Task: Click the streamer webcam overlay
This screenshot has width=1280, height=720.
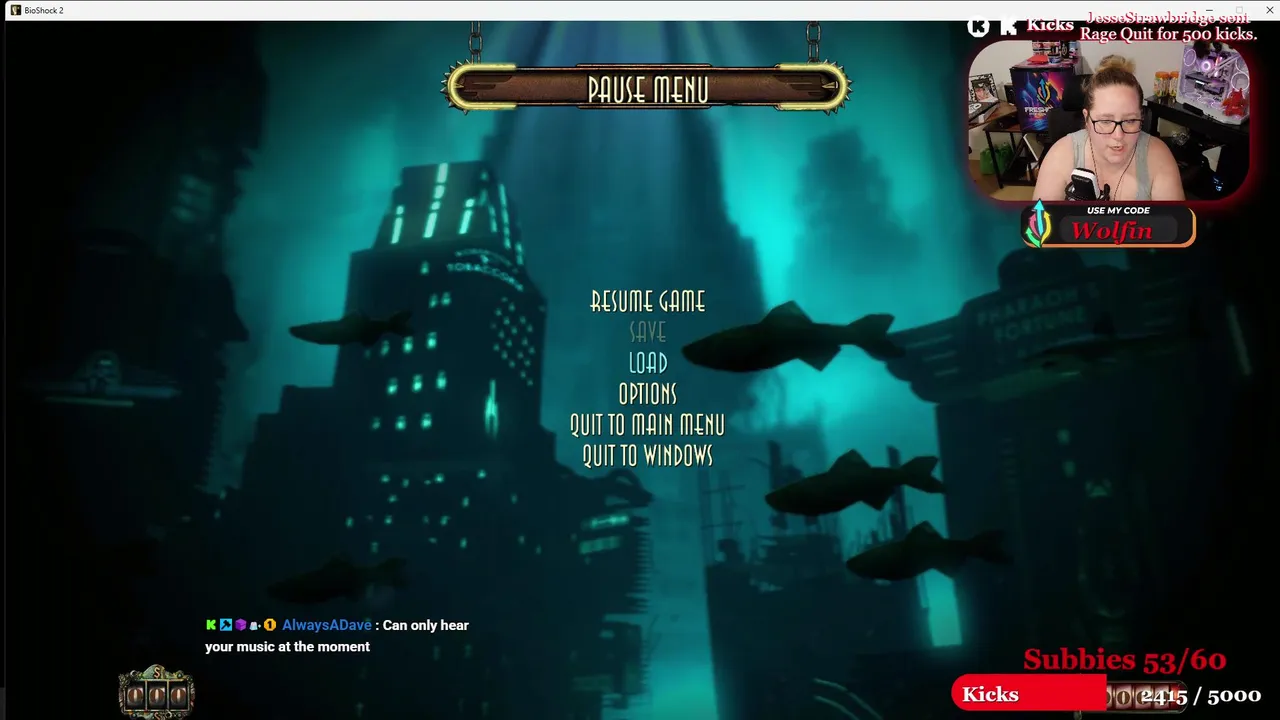Action: click(1108, 120)
